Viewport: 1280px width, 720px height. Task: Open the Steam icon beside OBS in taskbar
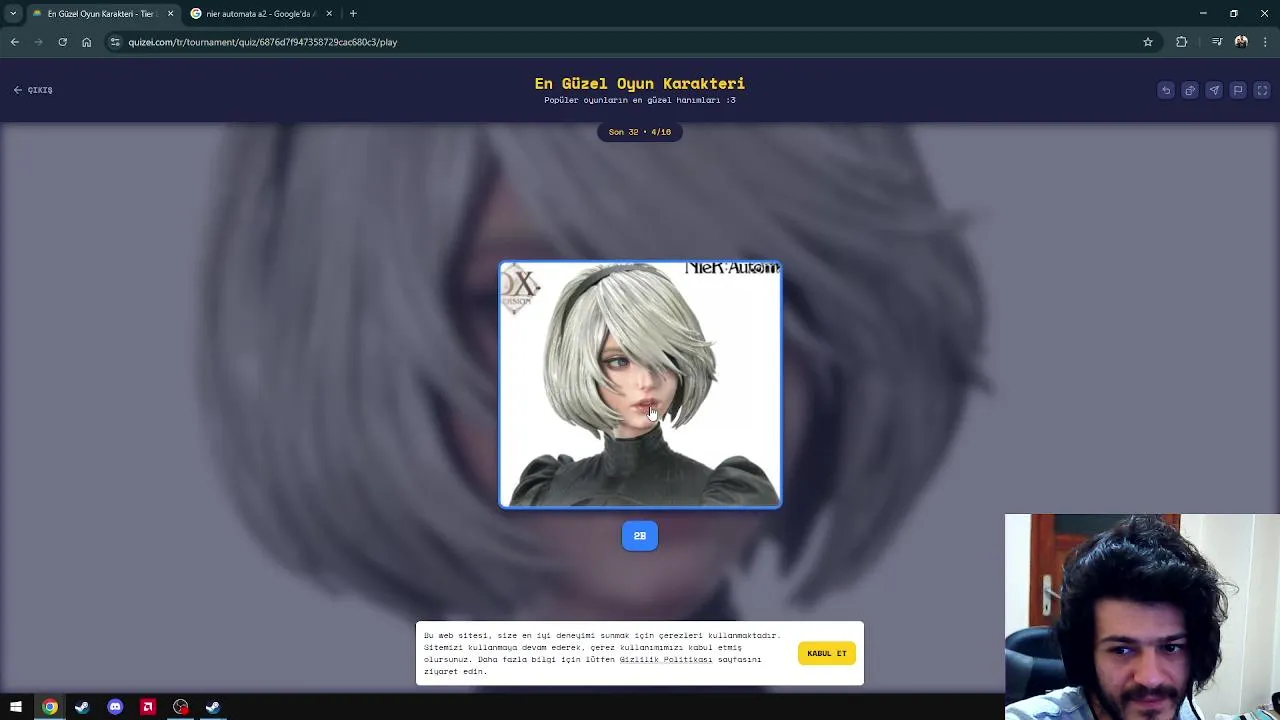213,707
